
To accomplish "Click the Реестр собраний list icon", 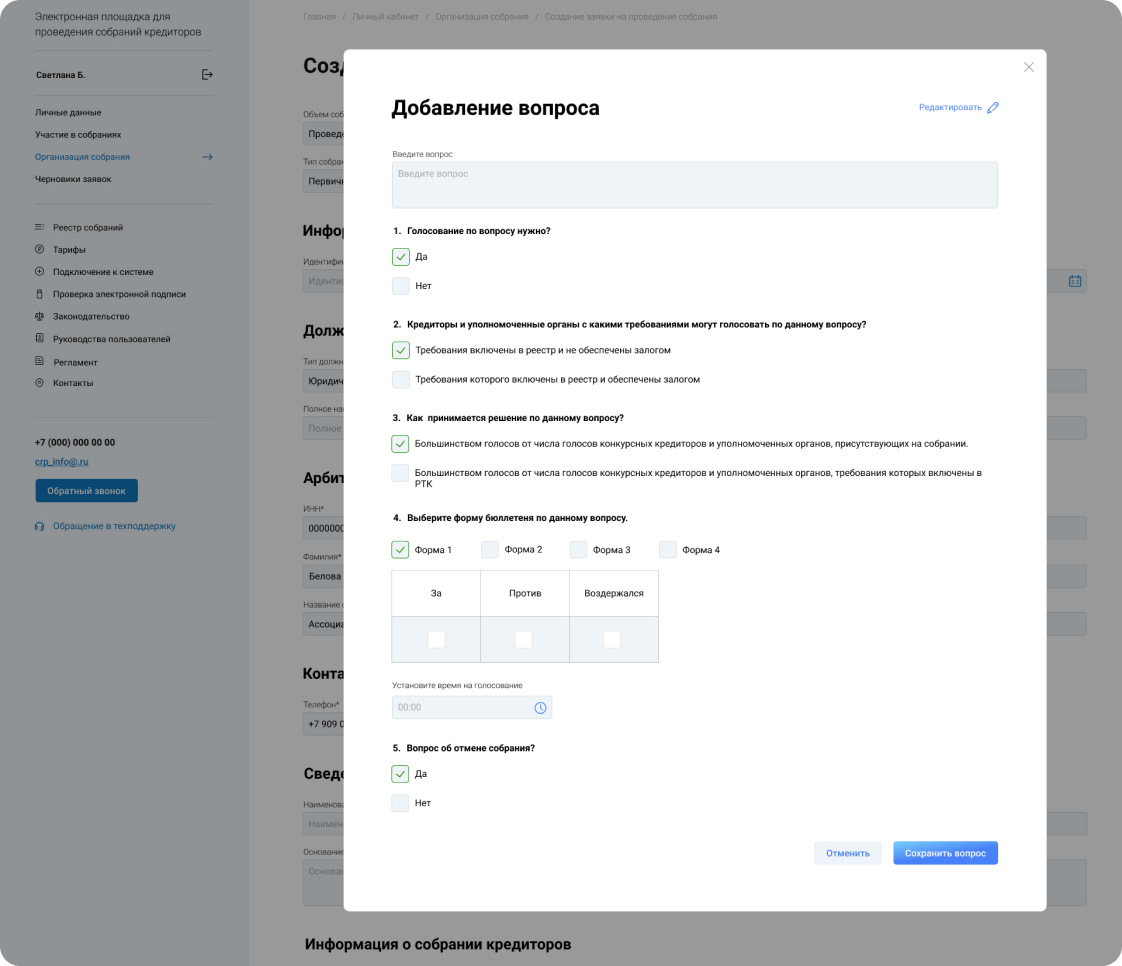I will point(40,228).
